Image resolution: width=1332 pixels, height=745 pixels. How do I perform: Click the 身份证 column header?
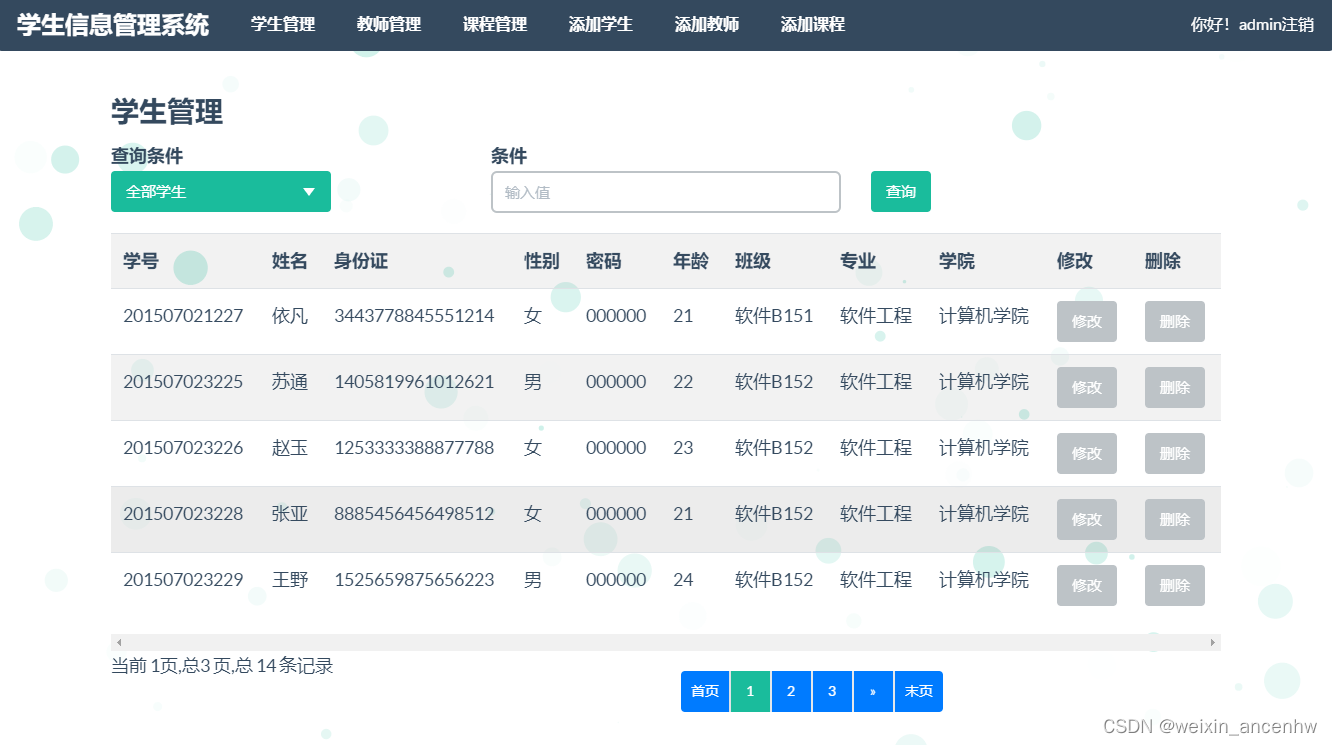click(x=361, y=262)
